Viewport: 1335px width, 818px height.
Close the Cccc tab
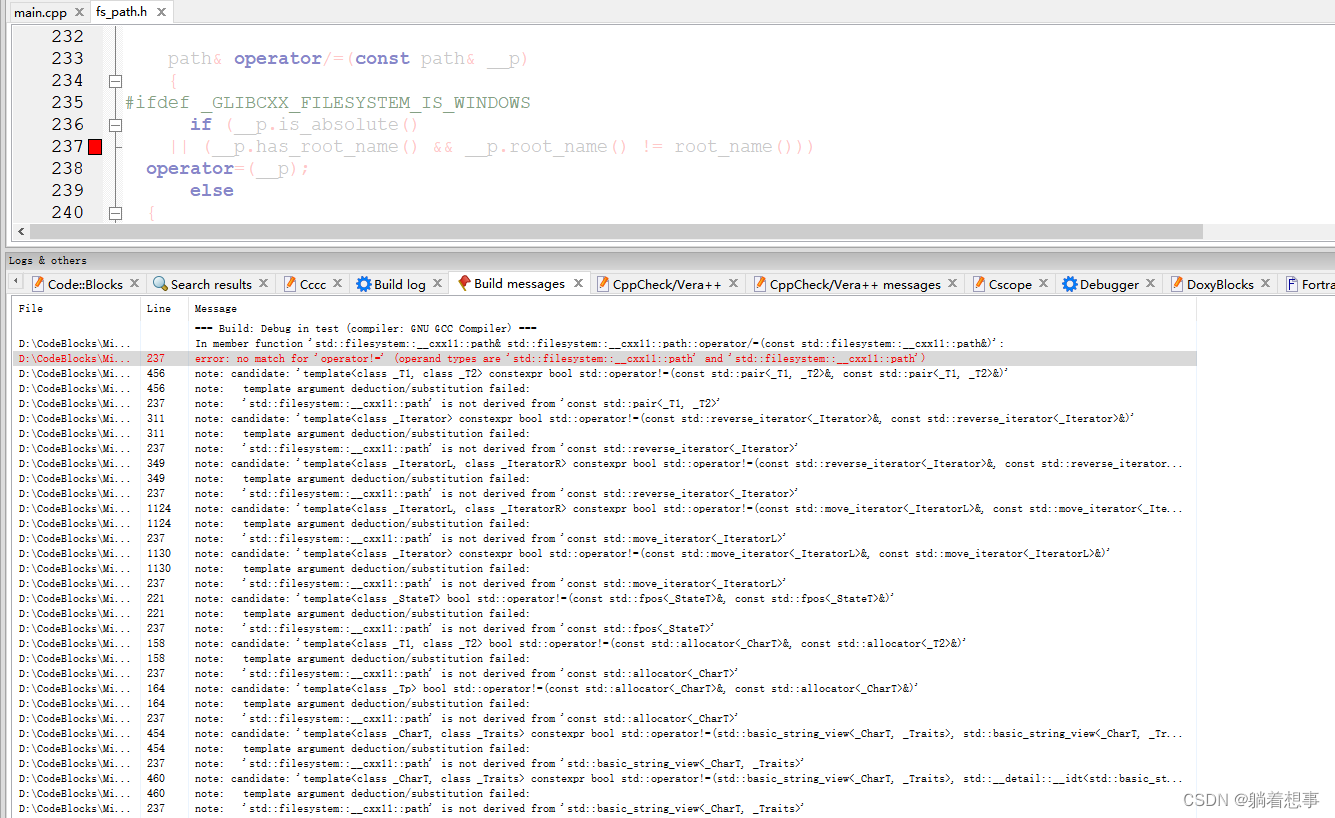click(338, 284)
